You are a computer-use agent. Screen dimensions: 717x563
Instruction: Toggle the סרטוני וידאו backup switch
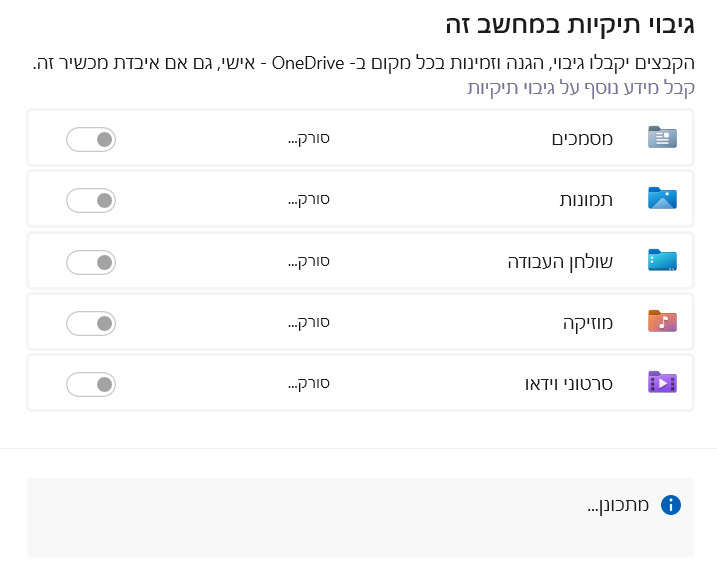coord(91,384)
